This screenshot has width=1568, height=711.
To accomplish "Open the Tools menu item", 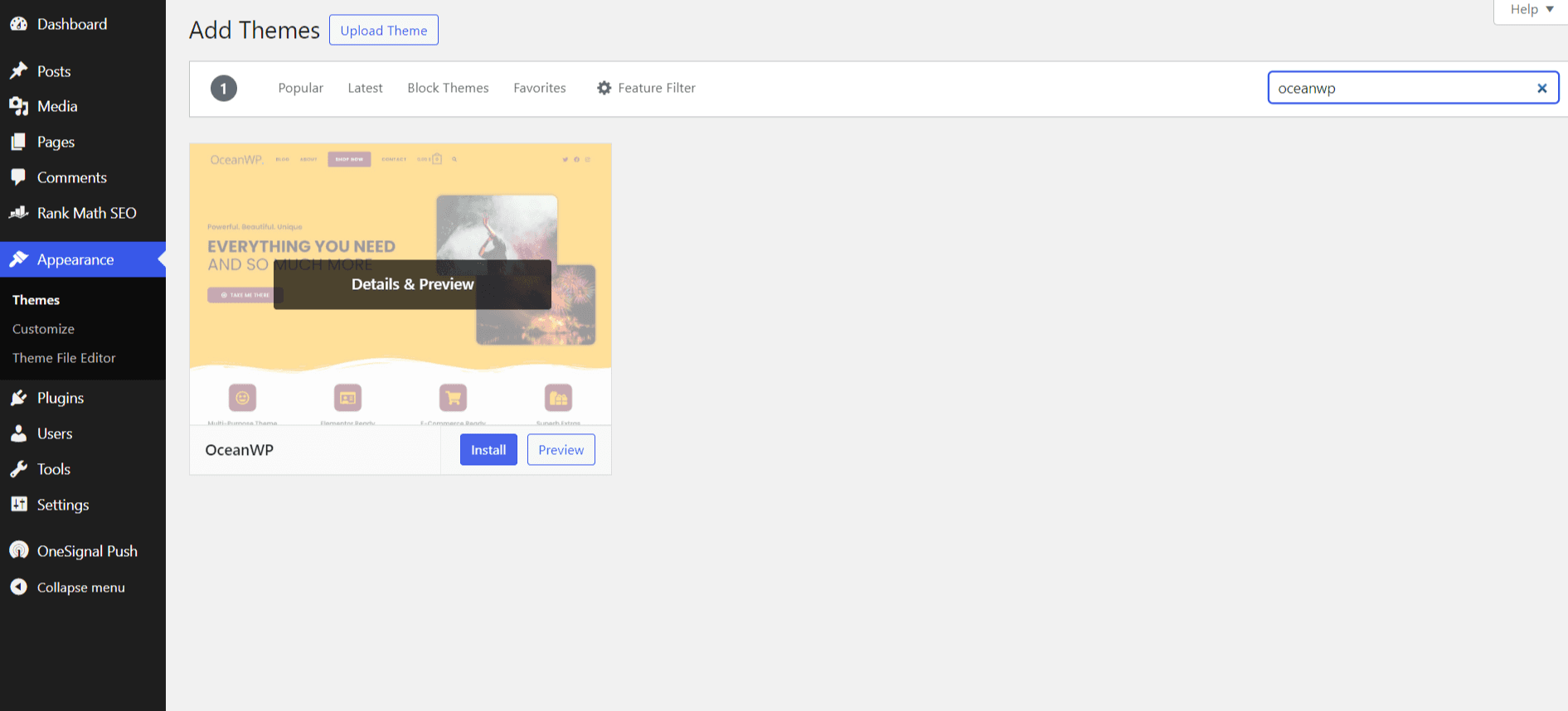I will click(83, 469).
